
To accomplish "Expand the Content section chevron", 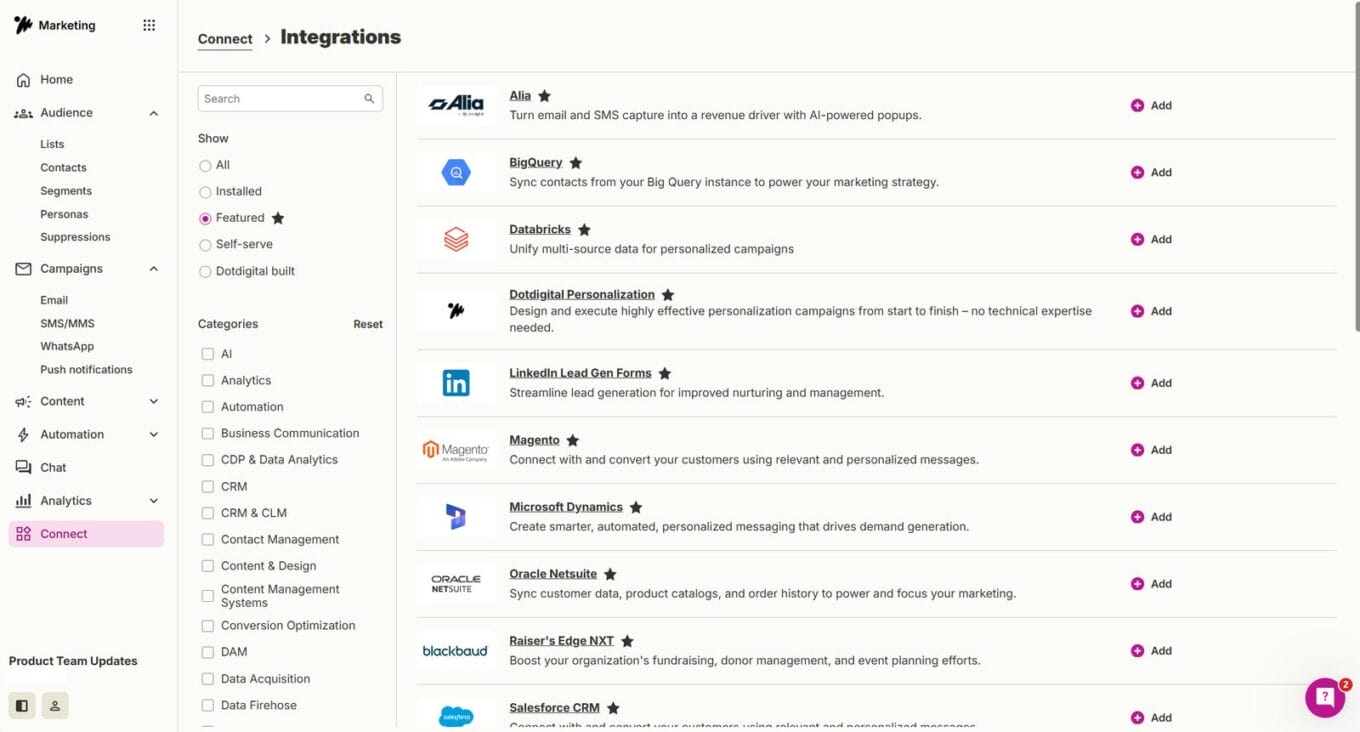I will coord(154,402).
